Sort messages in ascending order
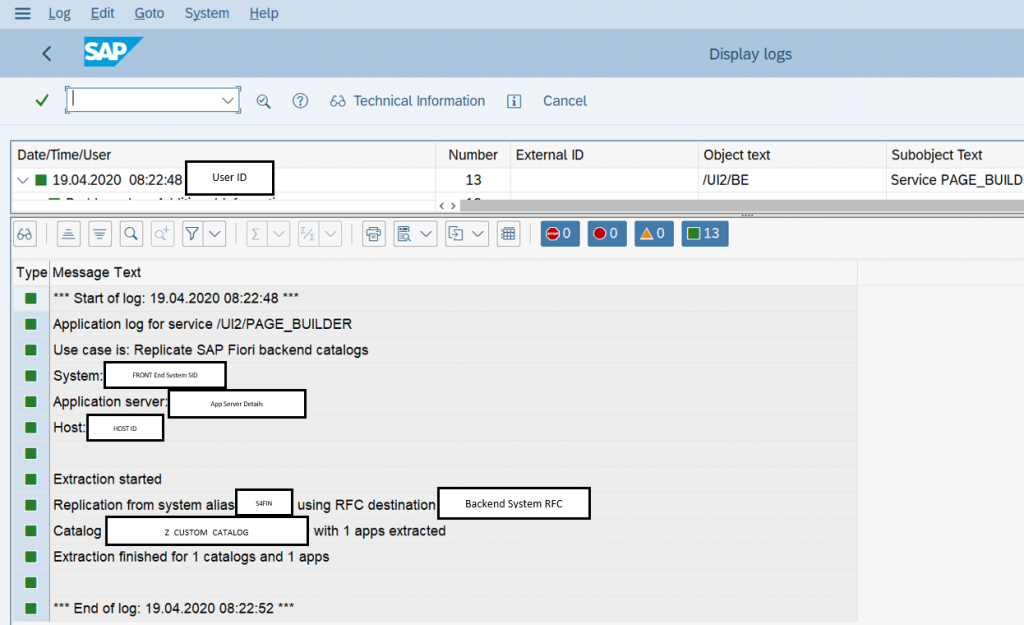1024x625 pixels. pyautogui.click(x=69, y=234)
